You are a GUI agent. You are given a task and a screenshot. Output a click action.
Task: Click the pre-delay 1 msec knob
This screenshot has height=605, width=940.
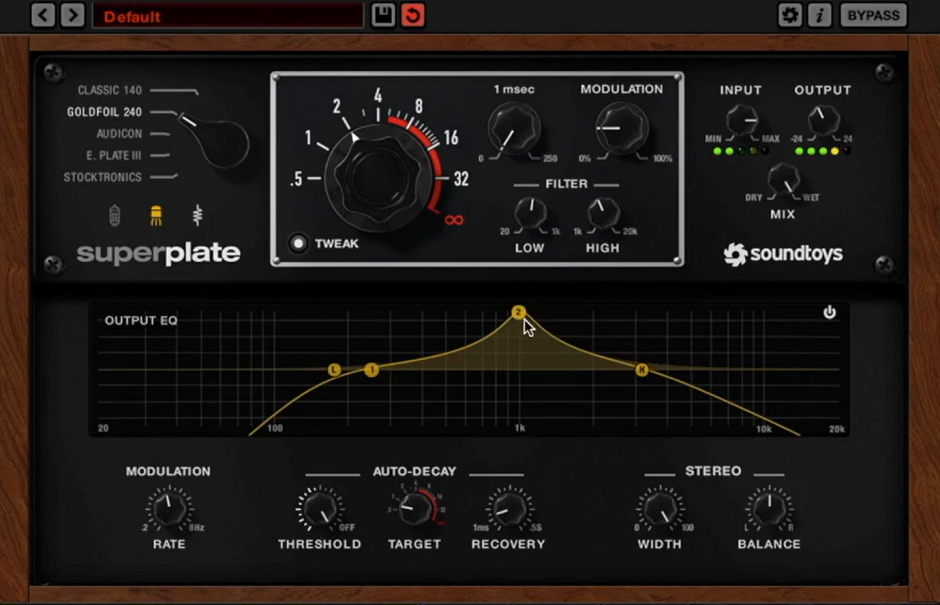pyautogui.click(x=514, y=128)
